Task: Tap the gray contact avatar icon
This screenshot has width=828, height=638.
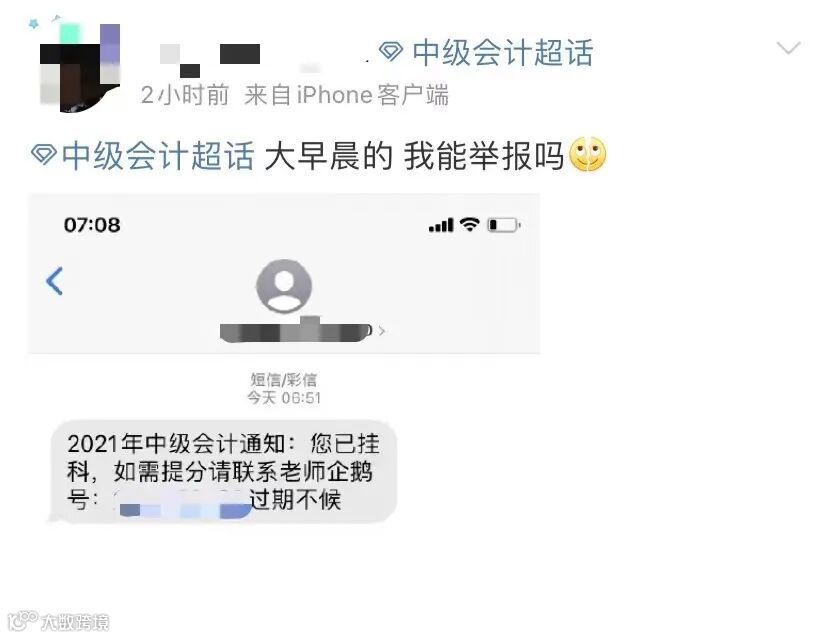Action: tap(284, 286)
